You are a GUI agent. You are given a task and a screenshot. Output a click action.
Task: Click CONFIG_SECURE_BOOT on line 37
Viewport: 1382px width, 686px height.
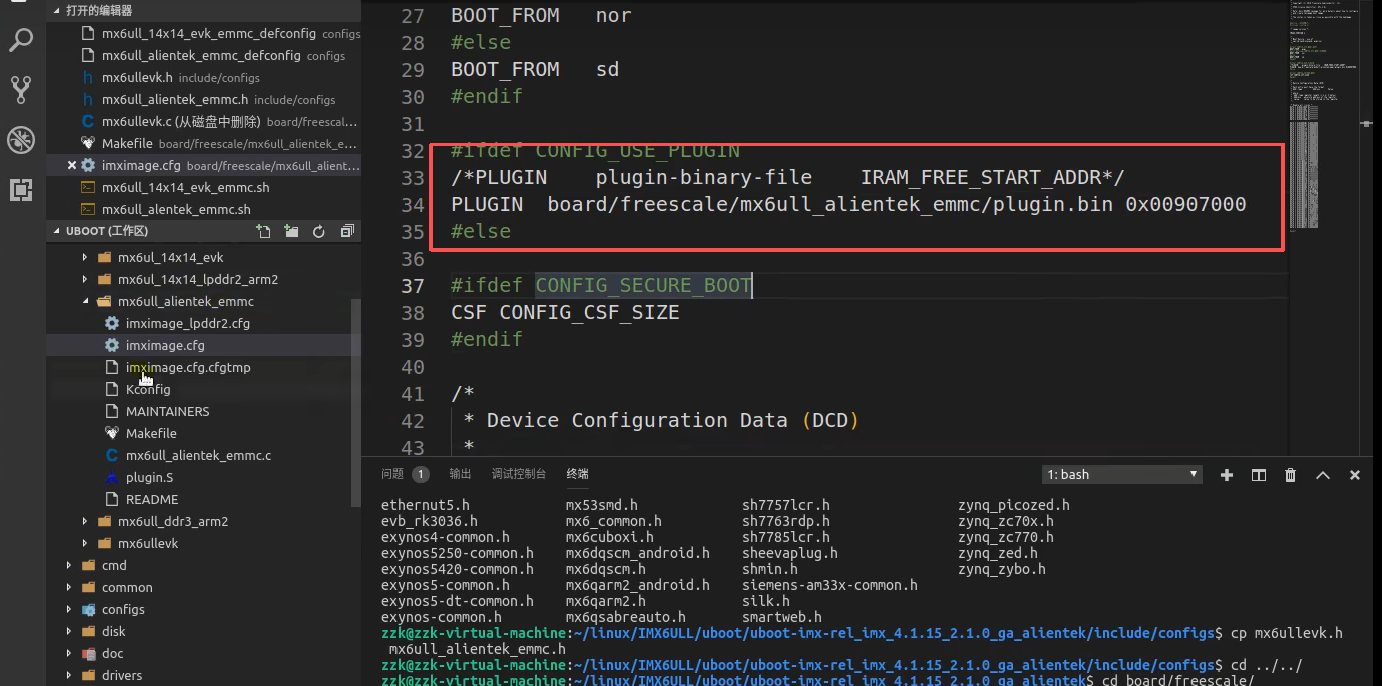(x=643, y=285)
